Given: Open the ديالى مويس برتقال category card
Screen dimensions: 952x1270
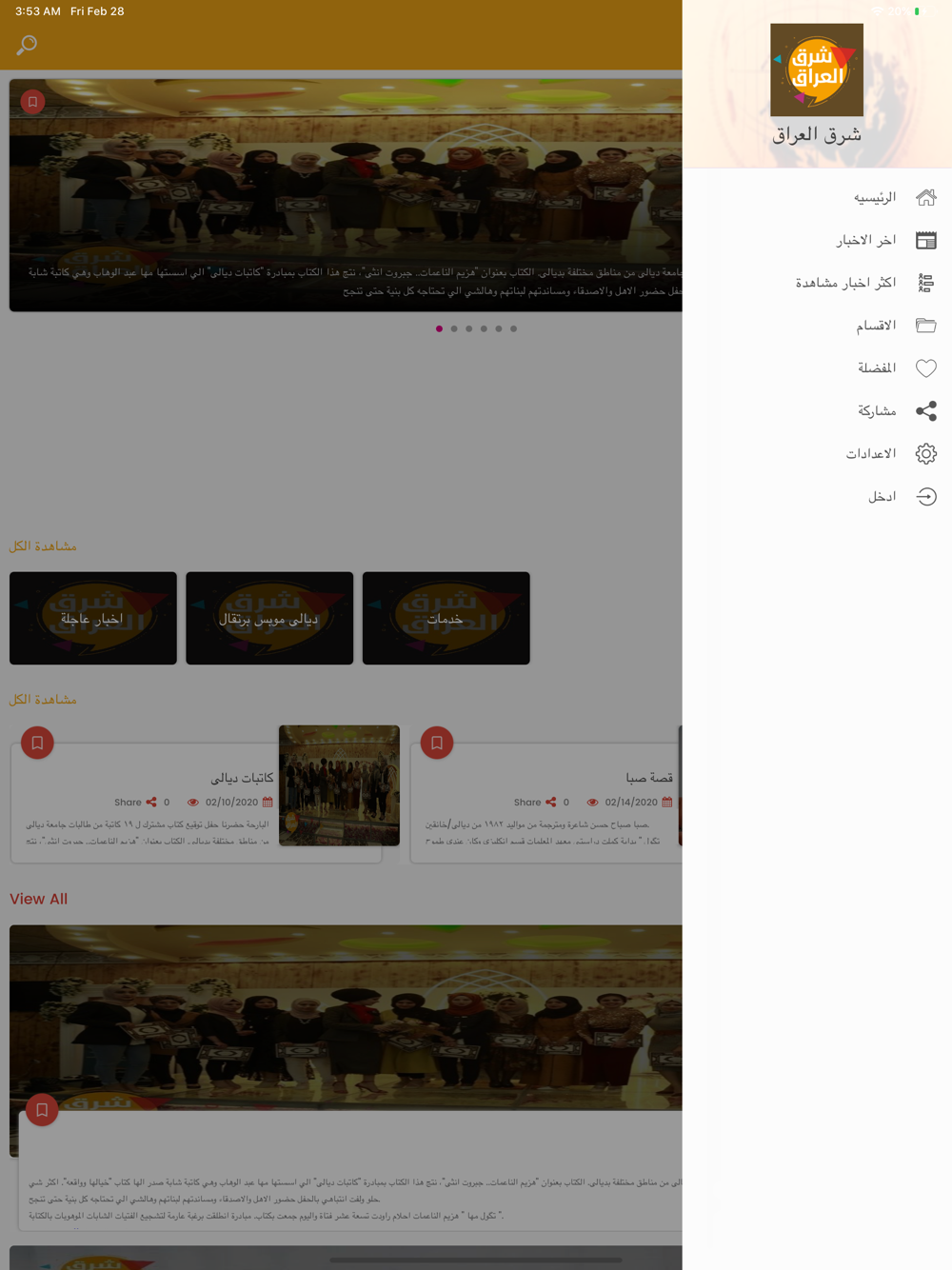Looking at the screenshot, I should coord(269,618).
